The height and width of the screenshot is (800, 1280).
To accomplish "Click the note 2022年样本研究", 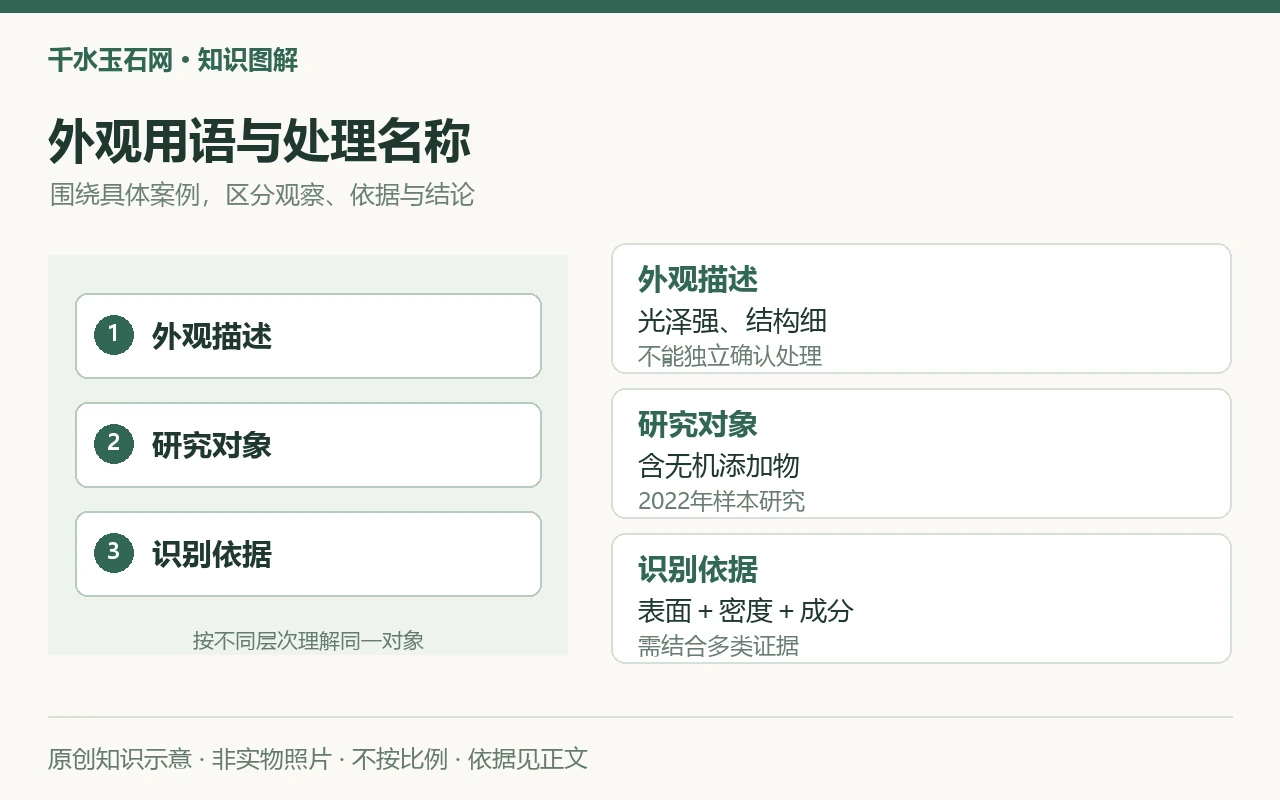I will click(721, 501).
